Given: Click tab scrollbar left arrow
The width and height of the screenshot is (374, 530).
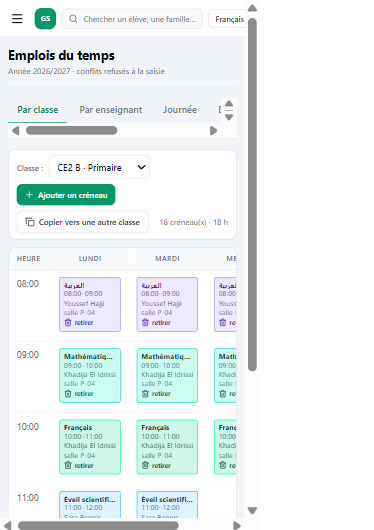Looking at the screenshot, I should coord(15,130).
